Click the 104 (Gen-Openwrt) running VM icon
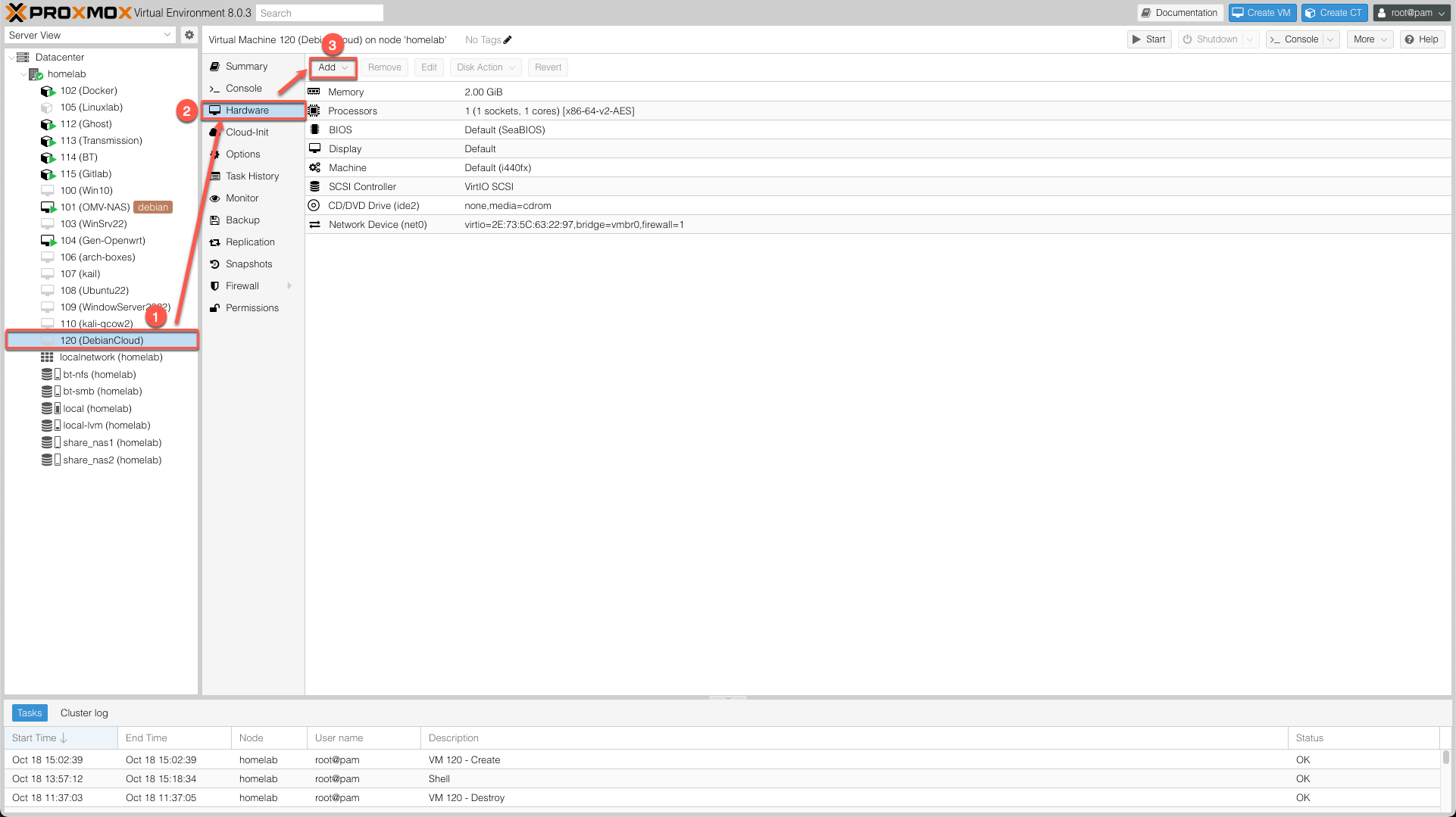1456x817 pixels. click(48, 240)
